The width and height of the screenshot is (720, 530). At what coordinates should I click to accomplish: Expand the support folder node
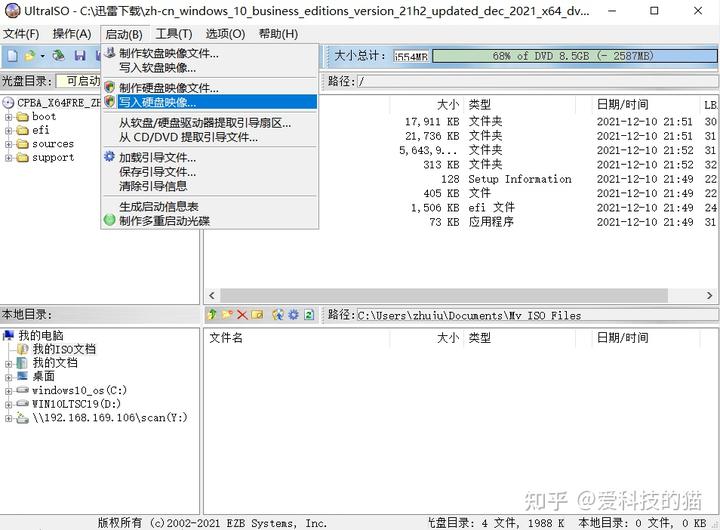click(x=8, y=158)
